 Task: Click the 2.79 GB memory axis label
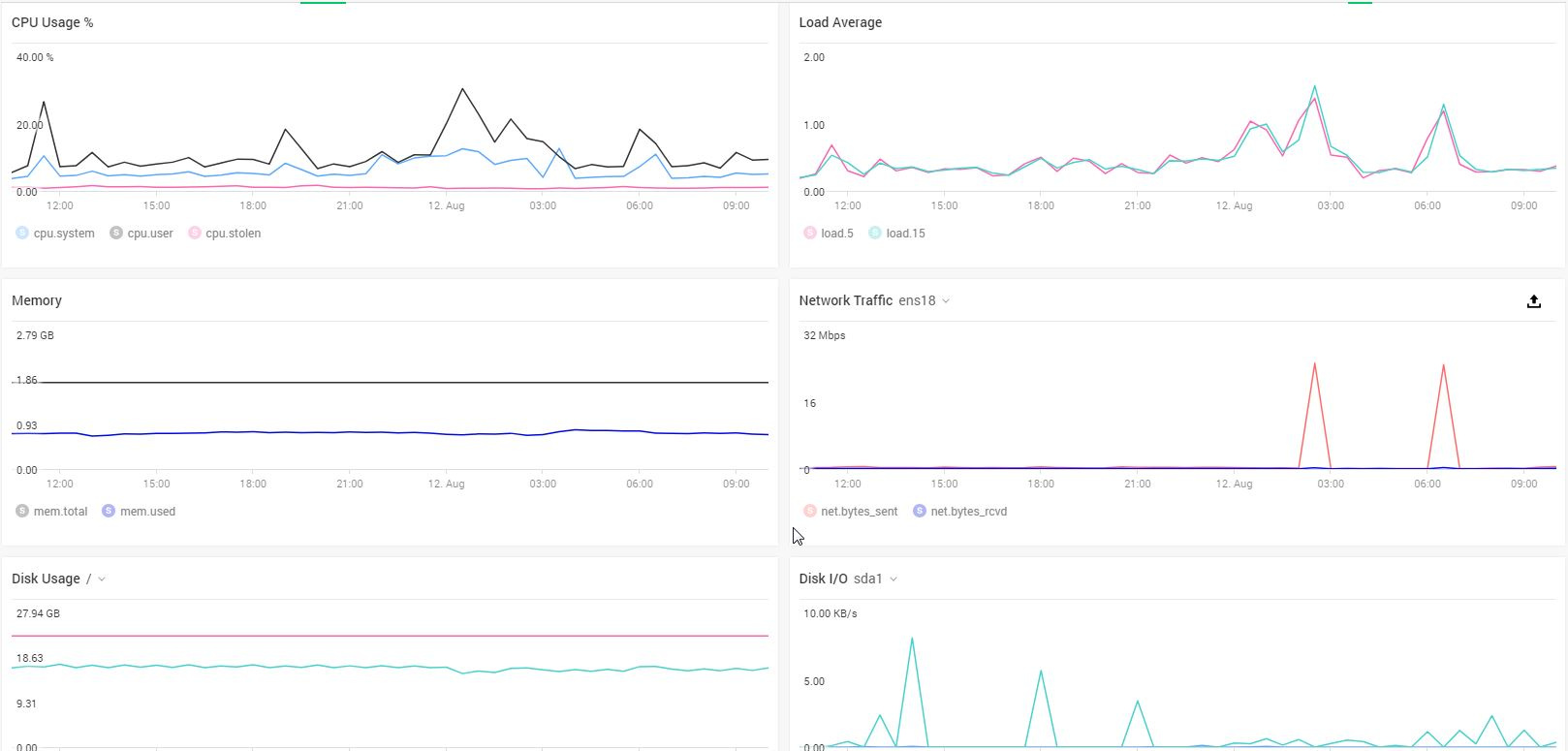[x=35, y=336]
